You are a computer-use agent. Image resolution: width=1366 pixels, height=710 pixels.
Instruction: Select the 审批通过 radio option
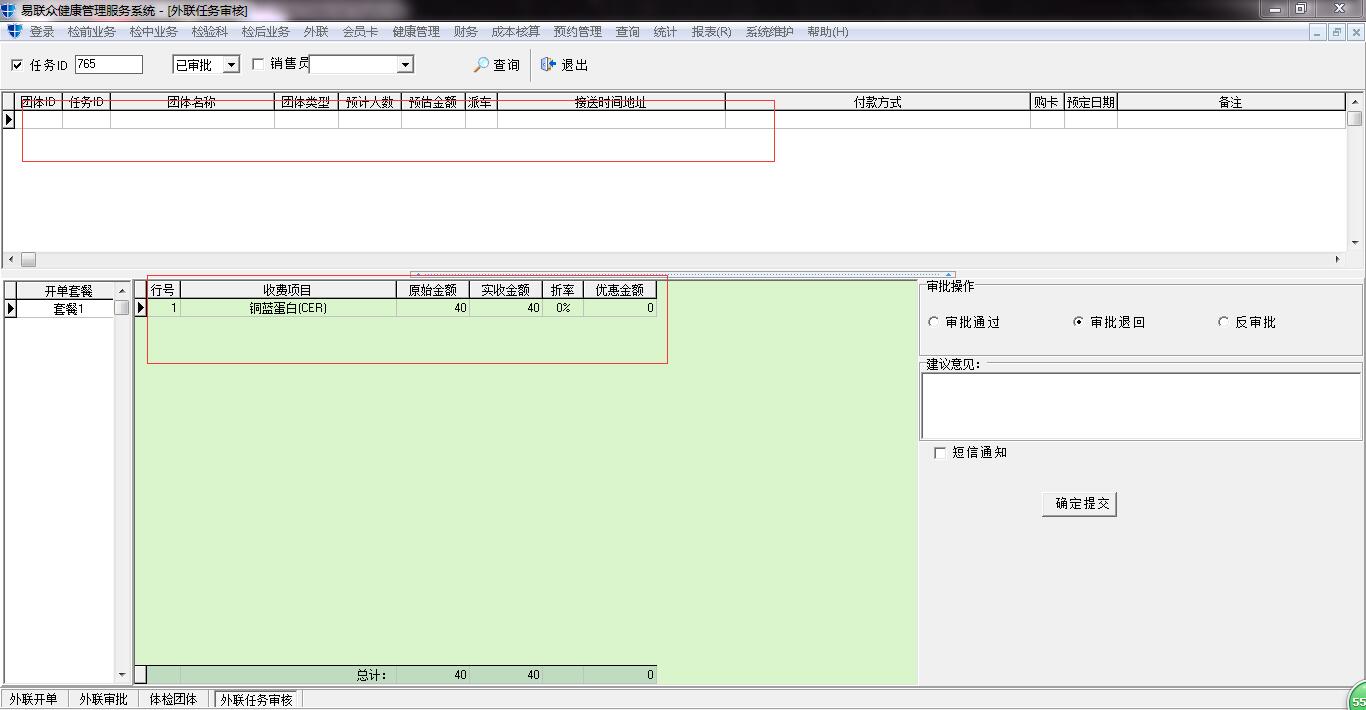(x=934, y=322)
